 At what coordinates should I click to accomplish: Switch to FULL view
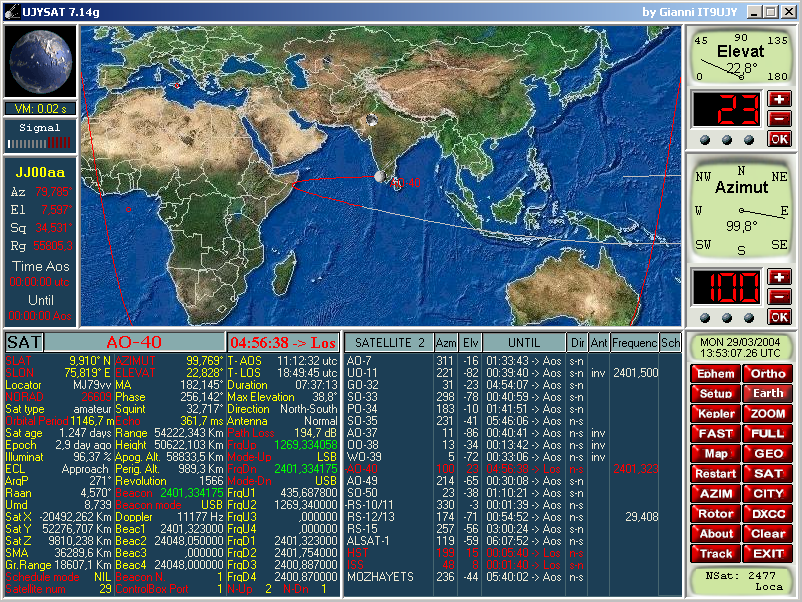coord(768,433)
